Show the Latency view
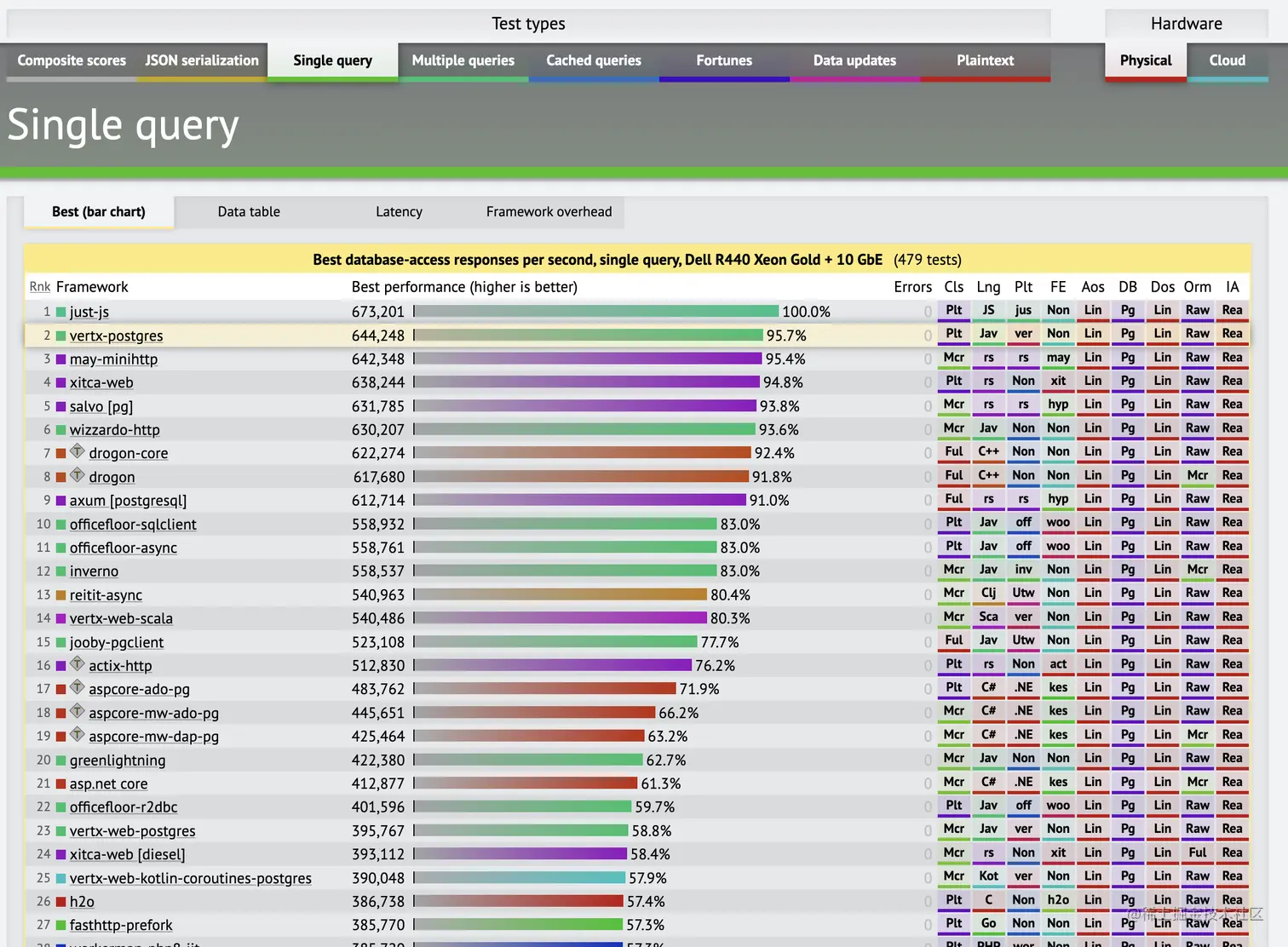The width and height of the screenshot is (1288, 947). (399, 212)
